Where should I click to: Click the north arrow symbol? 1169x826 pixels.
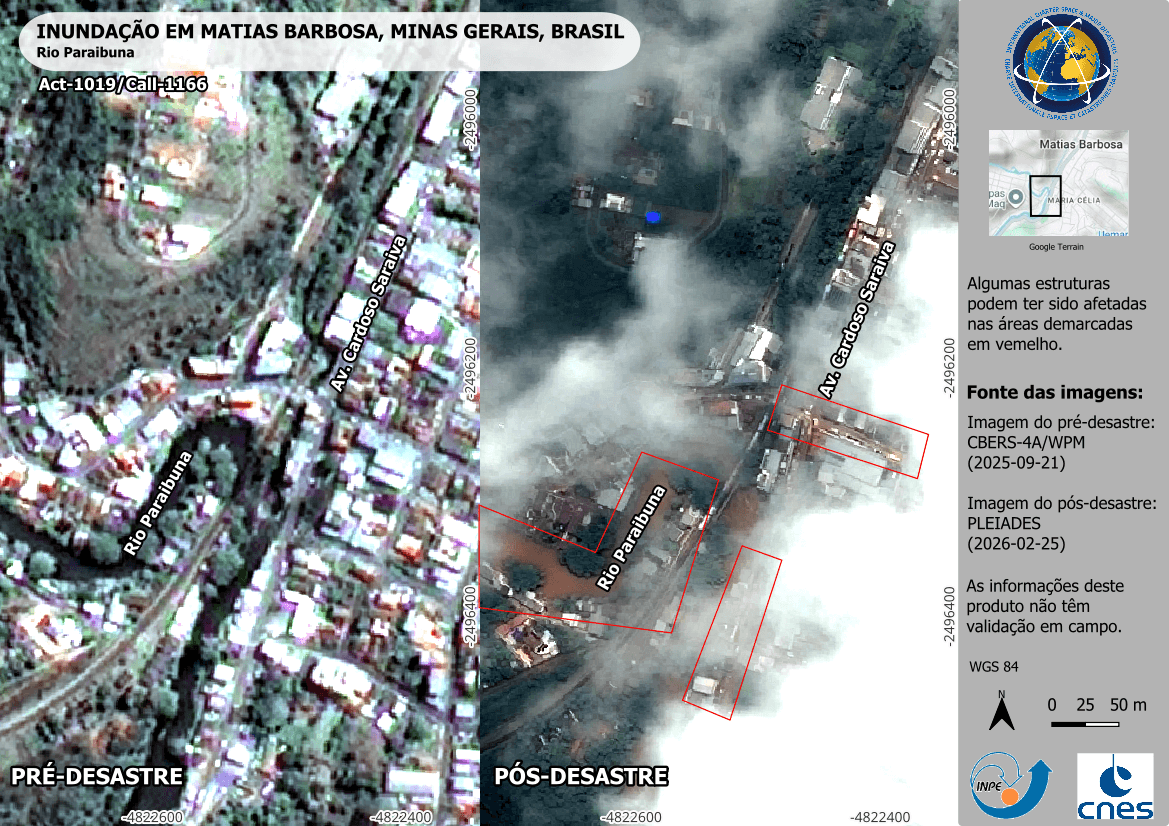click(x=1001, y=711)
